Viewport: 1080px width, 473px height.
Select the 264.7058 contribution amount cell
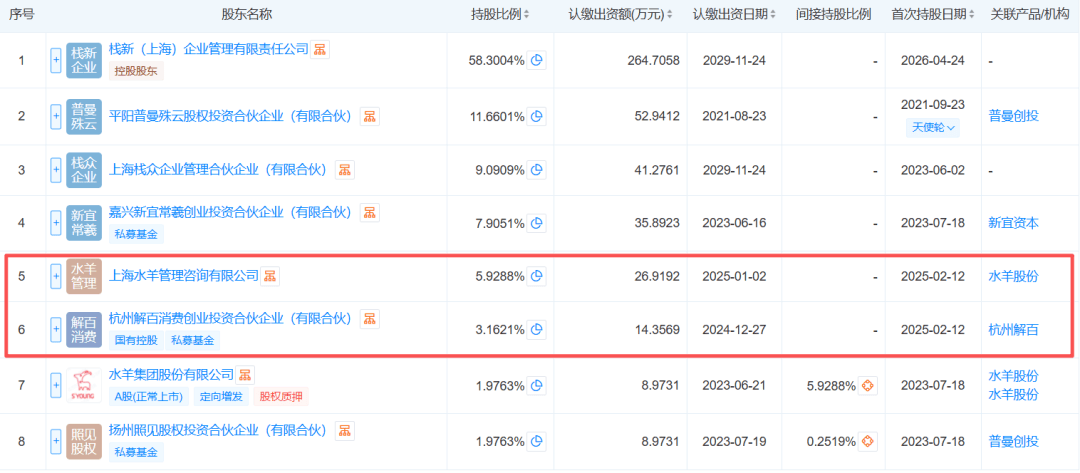[653, 61]
